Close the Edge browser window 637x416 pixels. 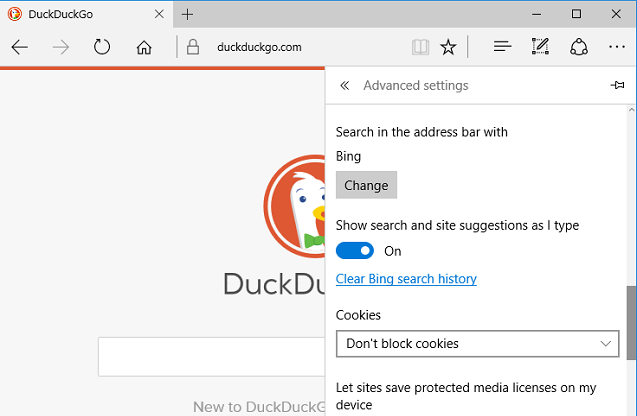tap(616, 14)
